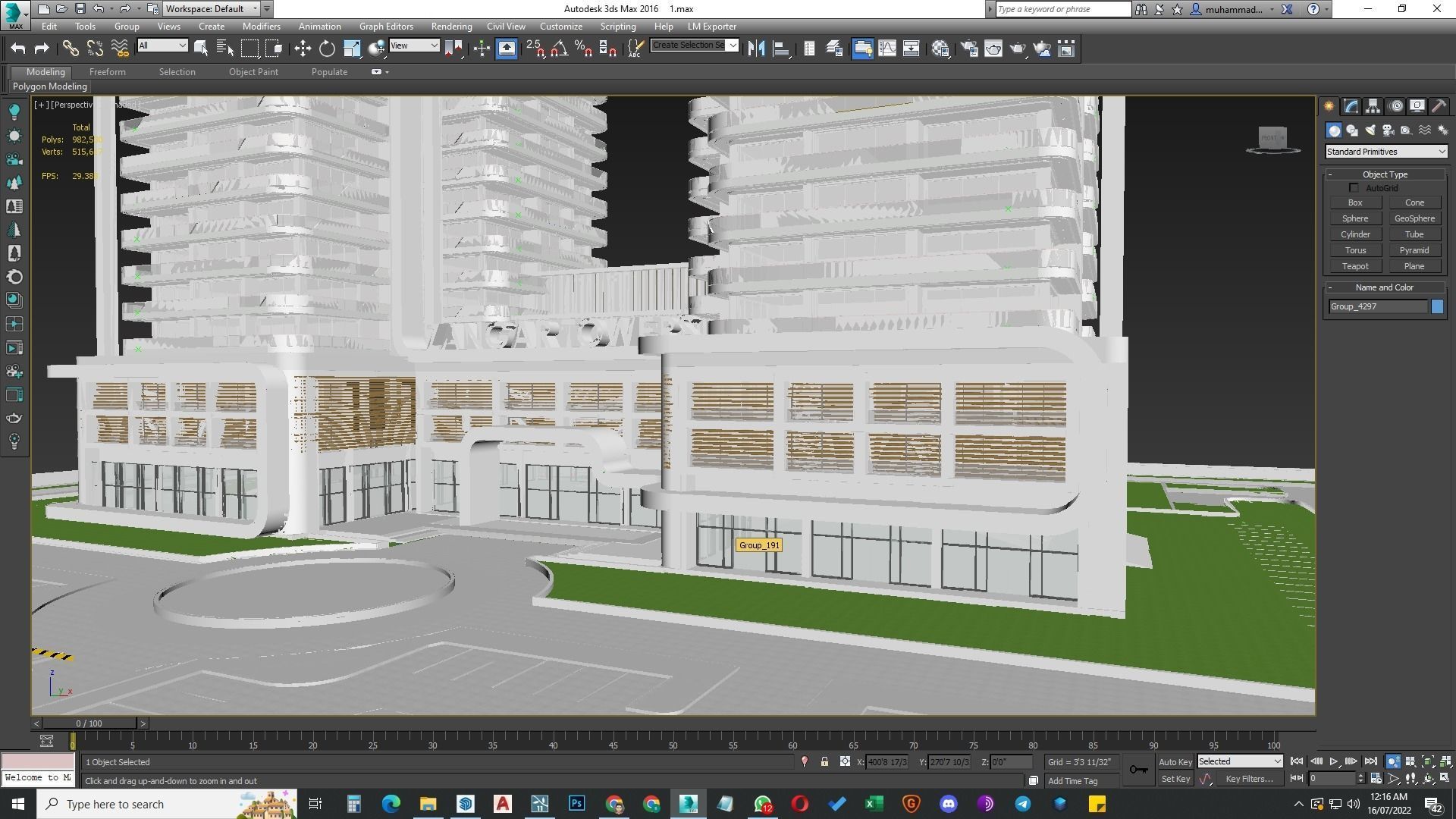The height and width of the screenshot is (819, 1456).
Task: Click frame 50 on the track bar
Action: 673,742
